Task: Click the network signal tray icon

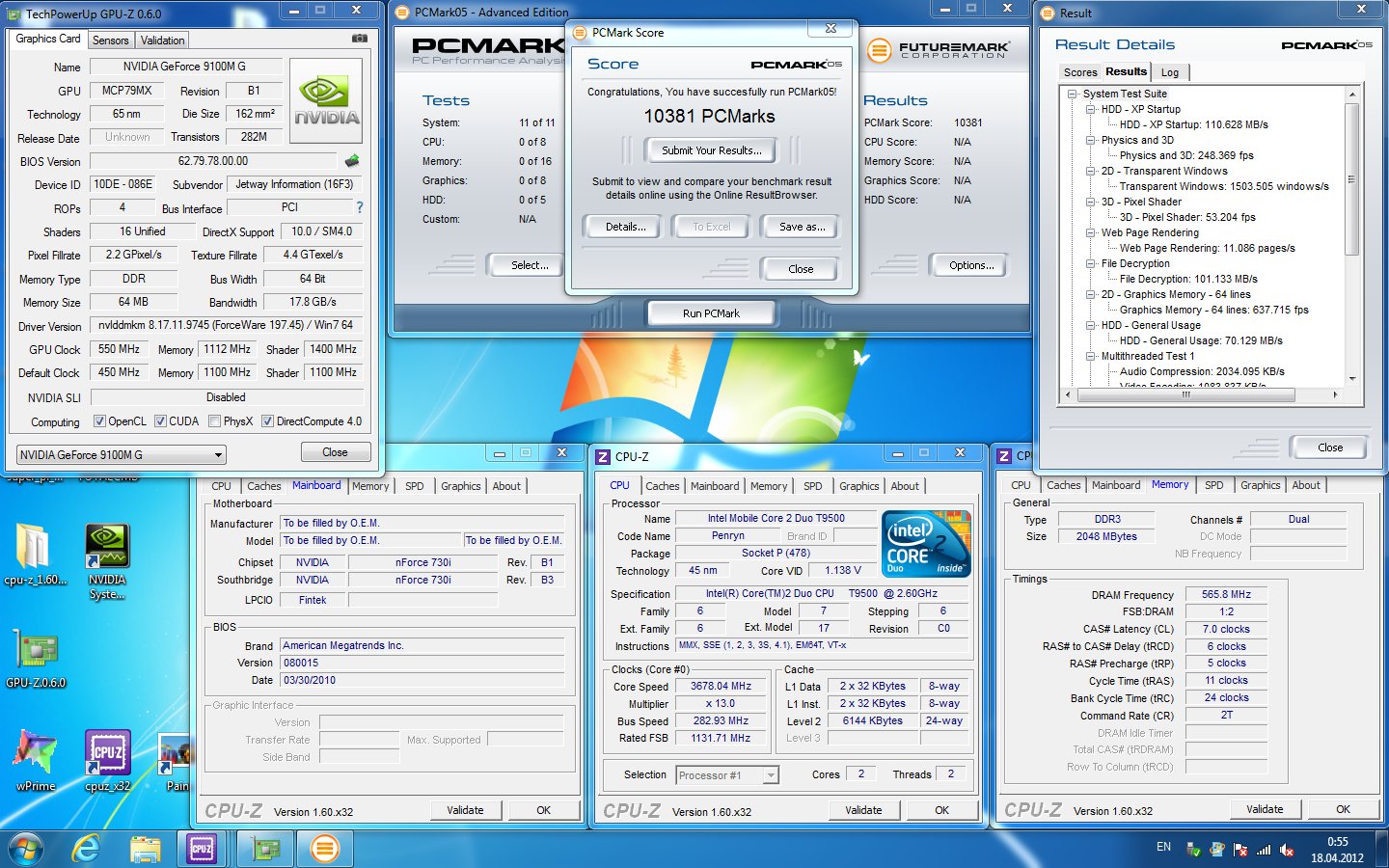Action: 1264,850
